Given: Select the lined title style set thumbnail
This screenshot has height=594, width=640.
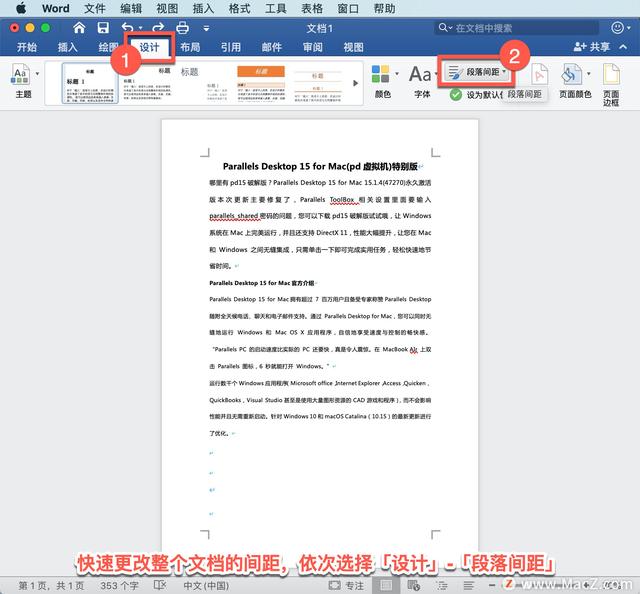Looking at the screenshot, I should pyautogui.click(x=318, y=85).
